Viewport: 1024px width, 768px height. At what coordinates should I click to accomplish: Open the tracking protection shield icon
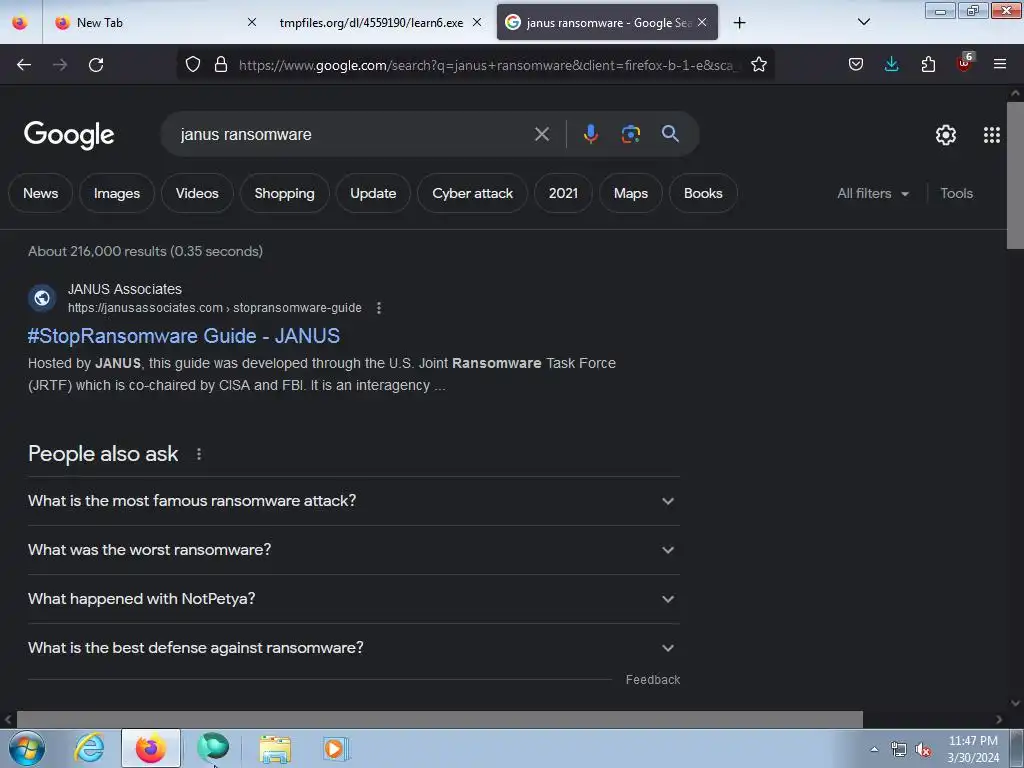193,64
